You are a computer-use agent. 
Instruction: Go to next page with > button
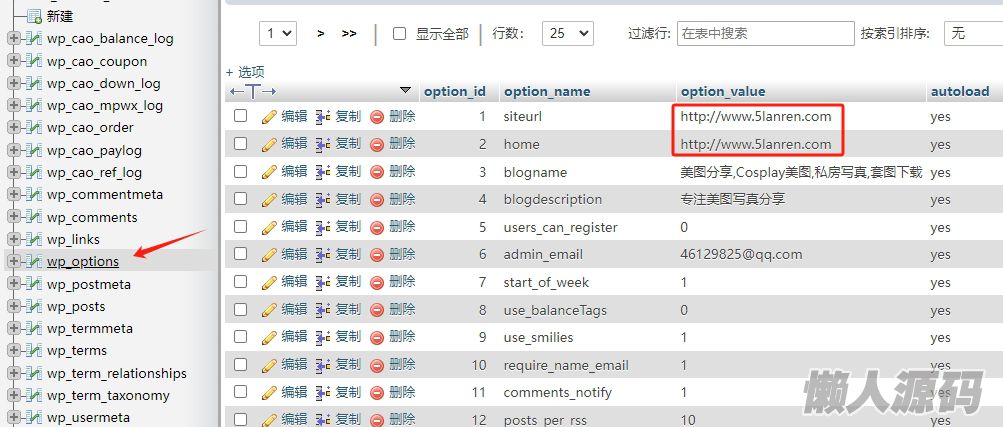click(320, 33)
